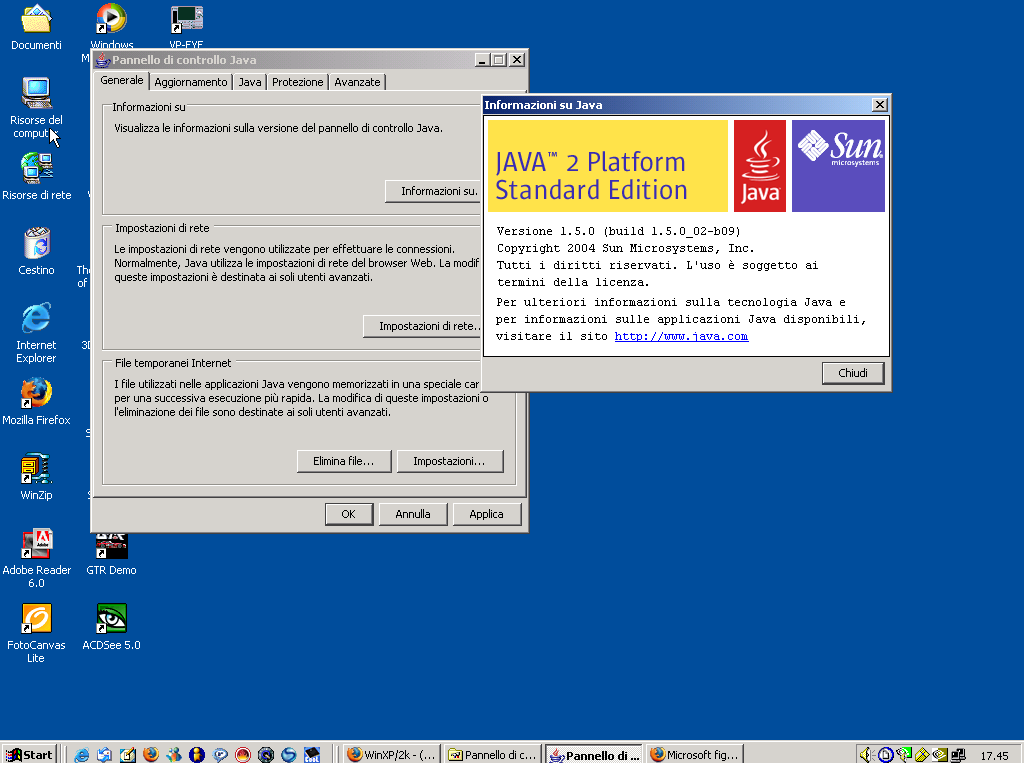
Task: Click Chiudi in the Java info dialog
Action: click(x=853, y=373)
